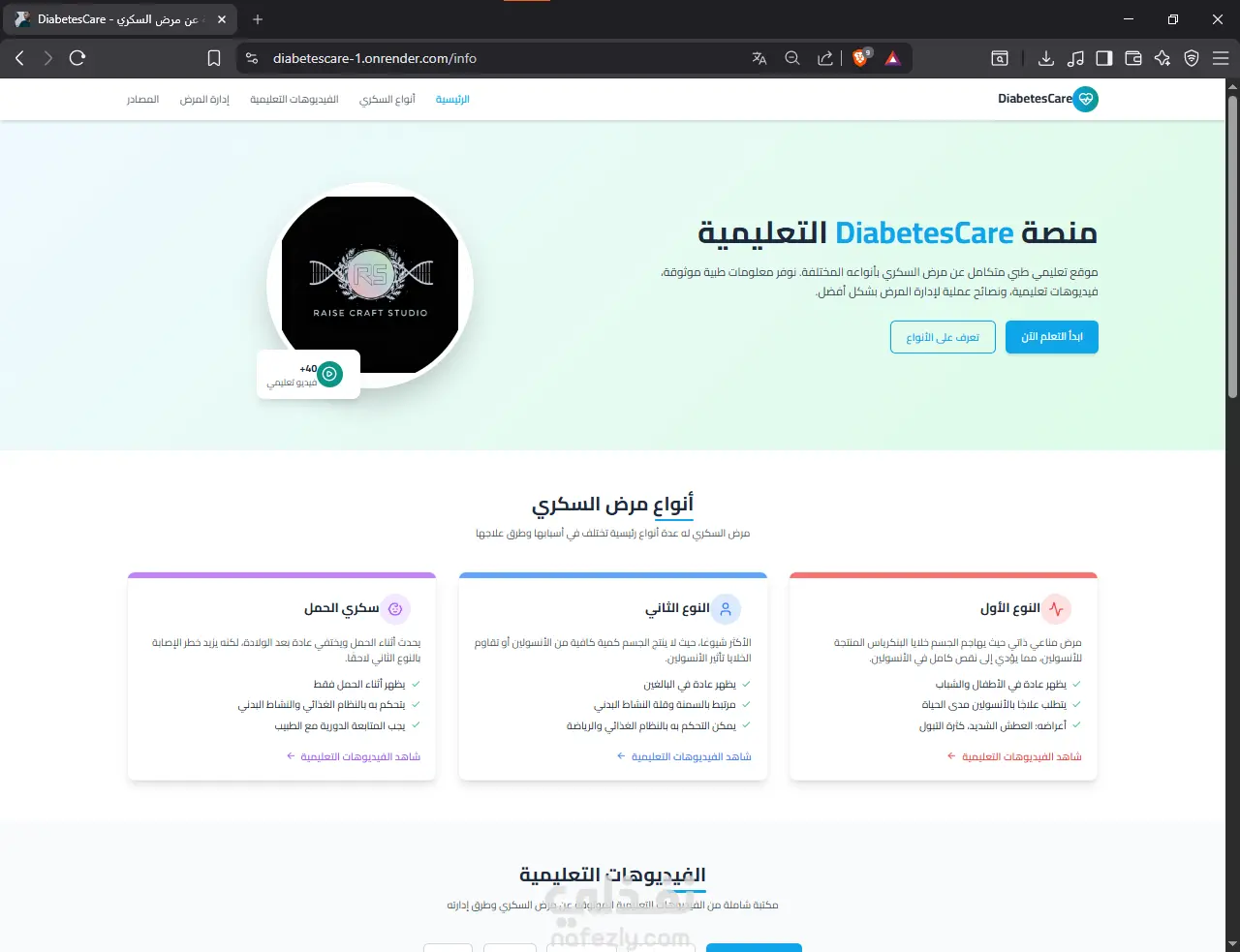
Task: Open الفيديوهات التعليمية nav menu item
Action: tap(294, 100)
